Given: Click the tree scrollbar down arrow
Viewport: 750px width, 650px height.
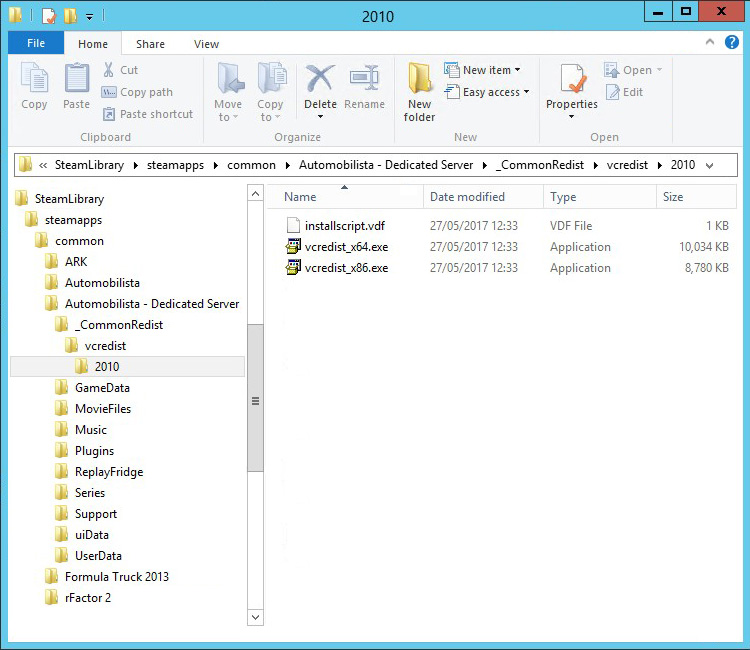Looking at the screenshot, I should 255,617.
